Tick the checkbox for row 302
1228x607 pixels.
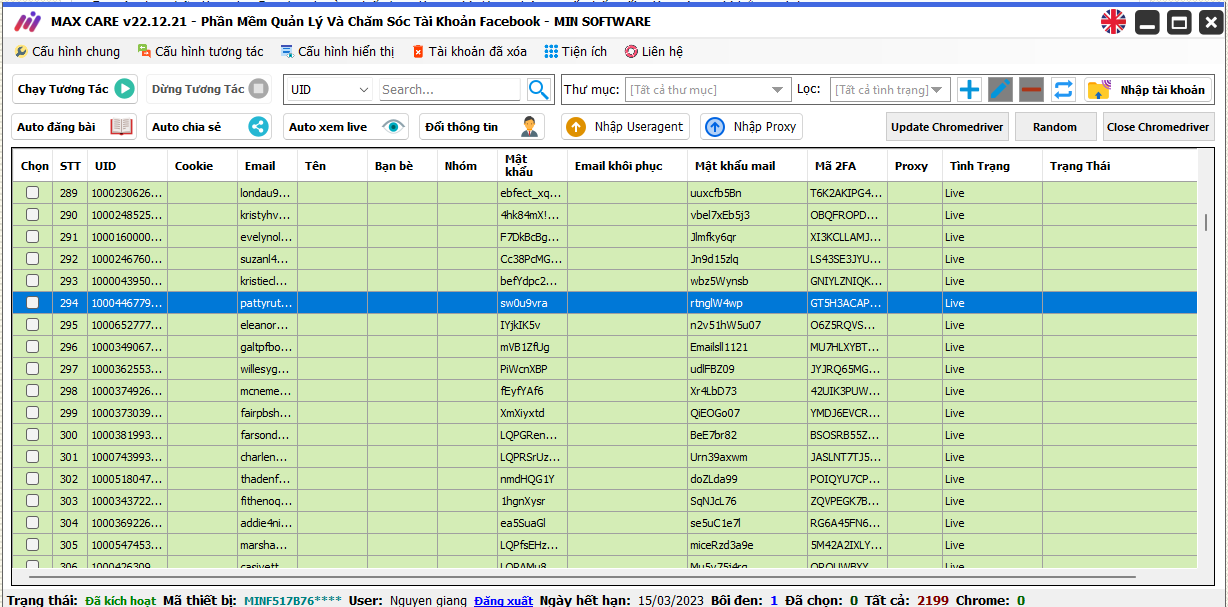pyautogui.click(x=33, y=479)
